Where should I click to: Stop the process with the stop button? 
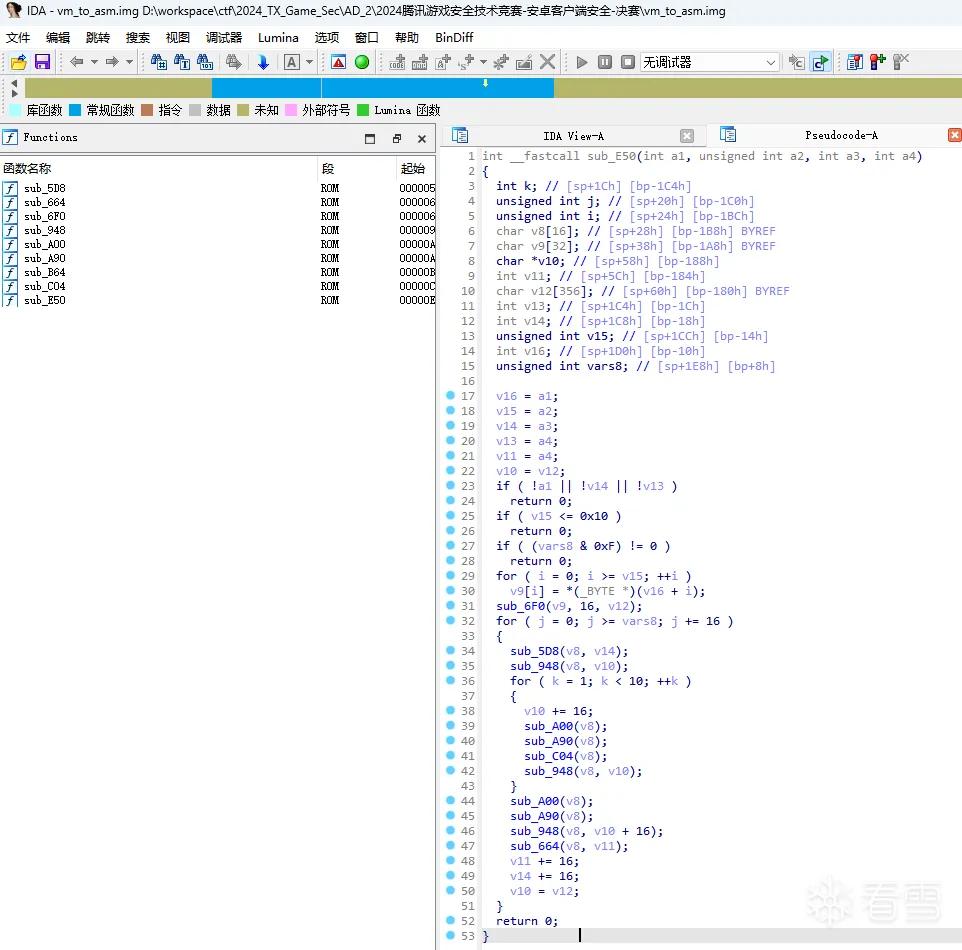tap(628, 62)
